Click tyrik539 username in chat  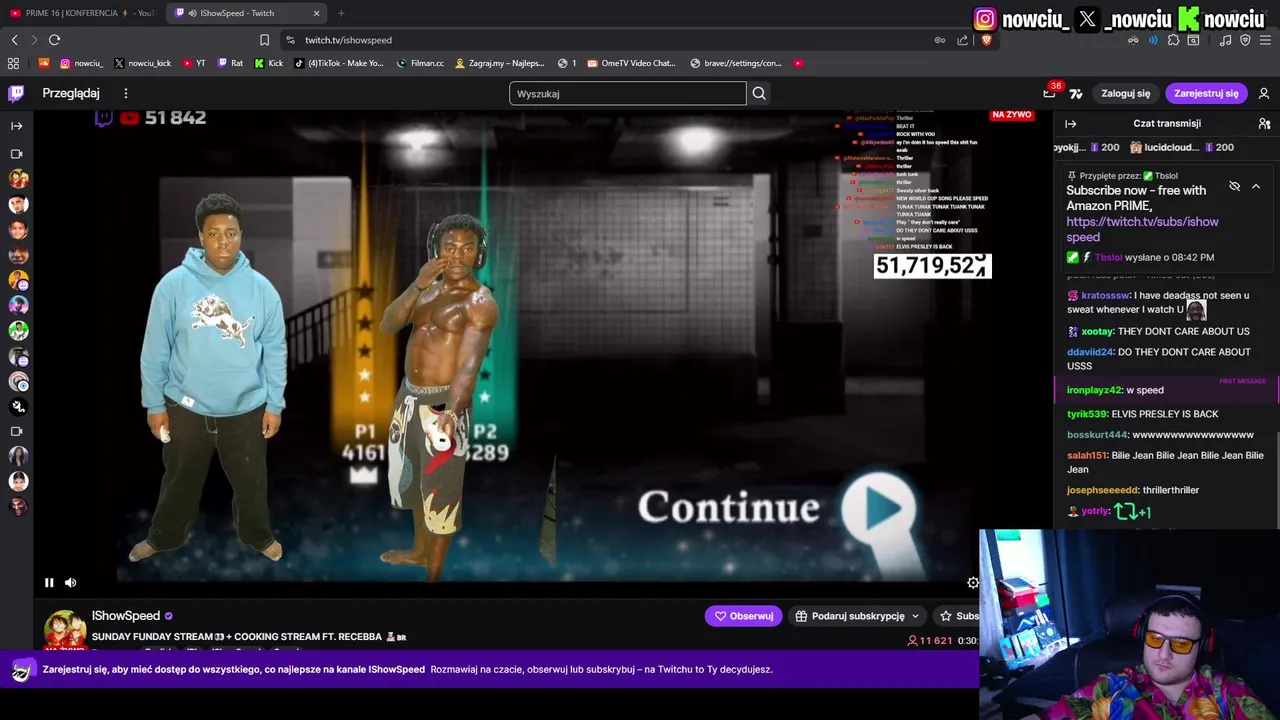pos(1087,414)
